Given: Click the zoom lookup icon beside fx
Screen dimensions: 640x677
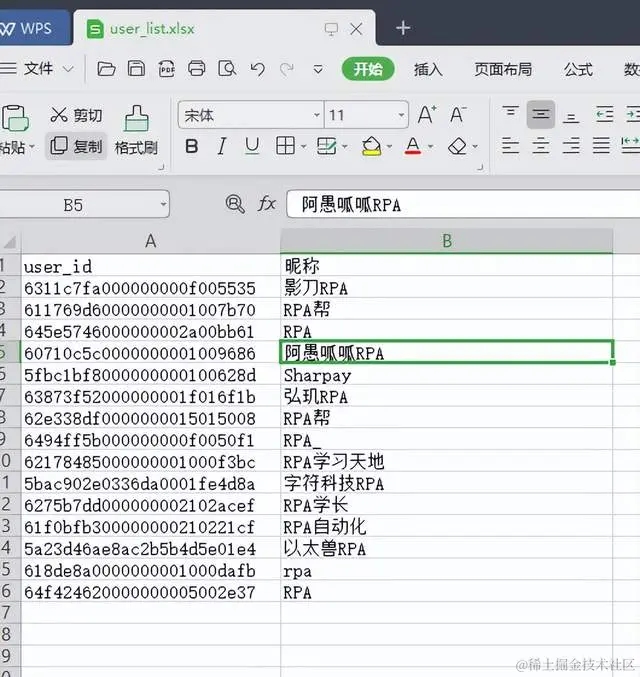Looking at the screenshot, I should click(235, 204).
